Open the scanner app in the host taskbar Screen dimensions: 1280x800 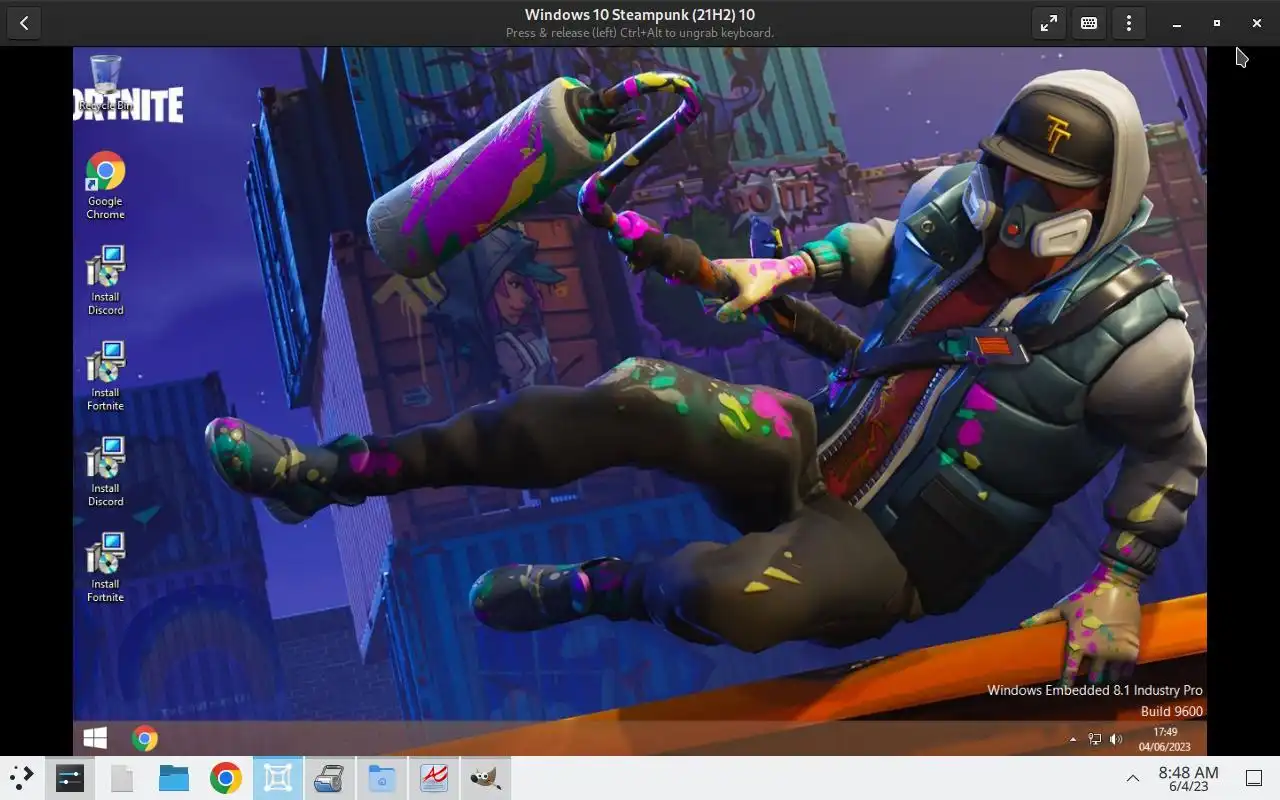click(x=330, y=778)
